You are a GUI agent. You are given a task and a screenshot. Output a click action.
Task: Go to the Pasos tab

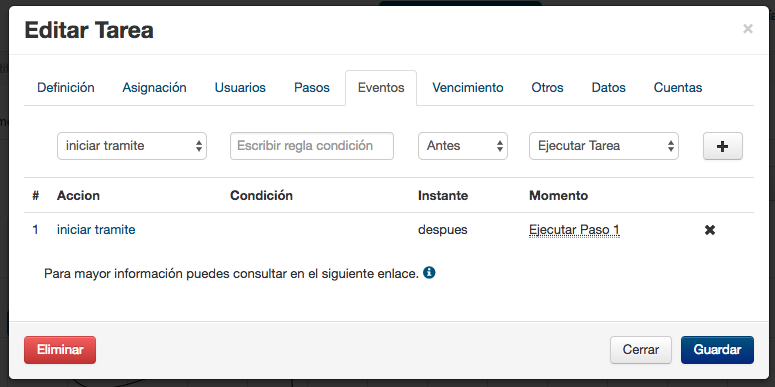tap(312, 87)
